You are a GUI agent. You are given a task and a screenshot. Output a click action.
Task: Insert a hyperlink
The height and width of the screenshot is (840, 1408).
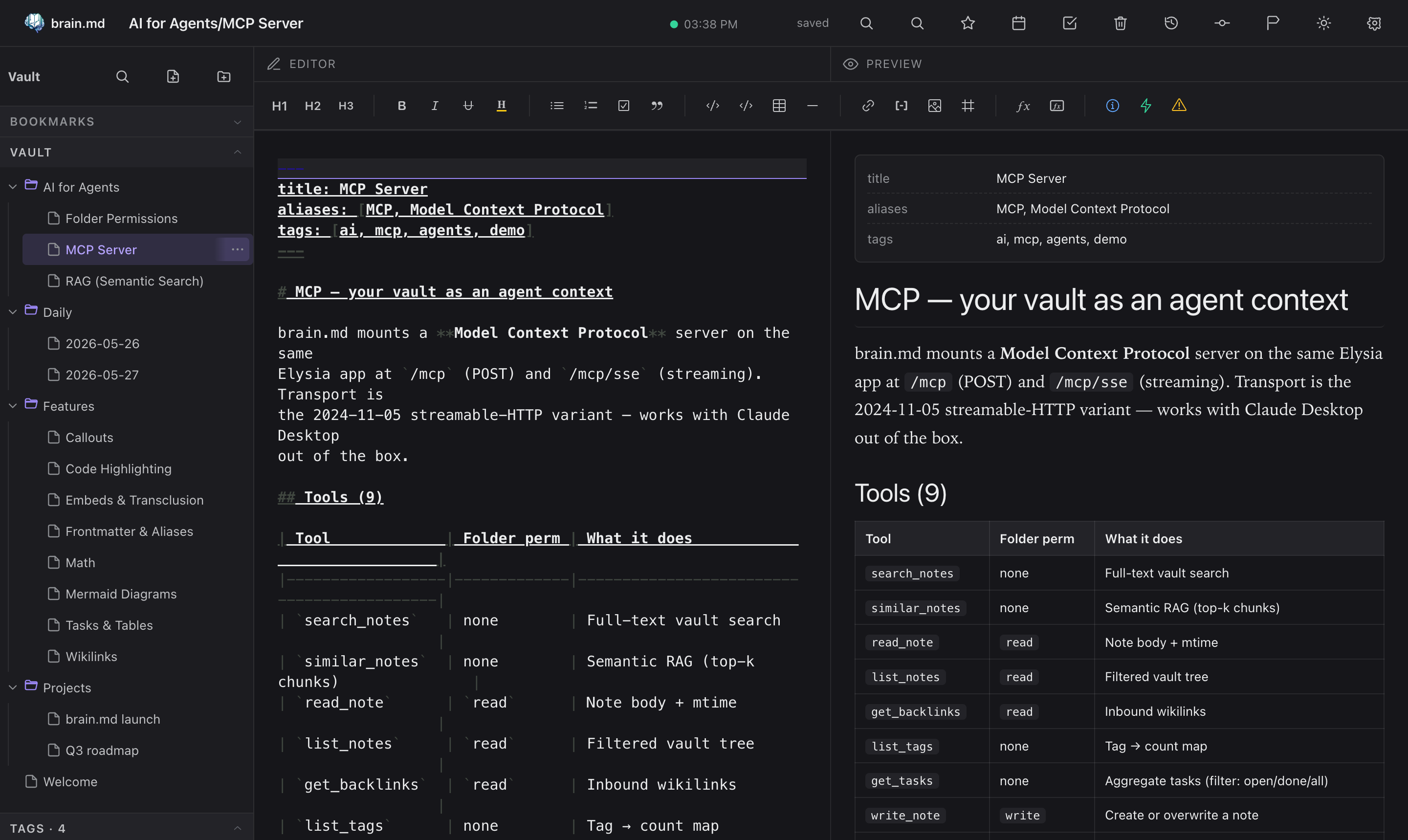tap(868, 106)
